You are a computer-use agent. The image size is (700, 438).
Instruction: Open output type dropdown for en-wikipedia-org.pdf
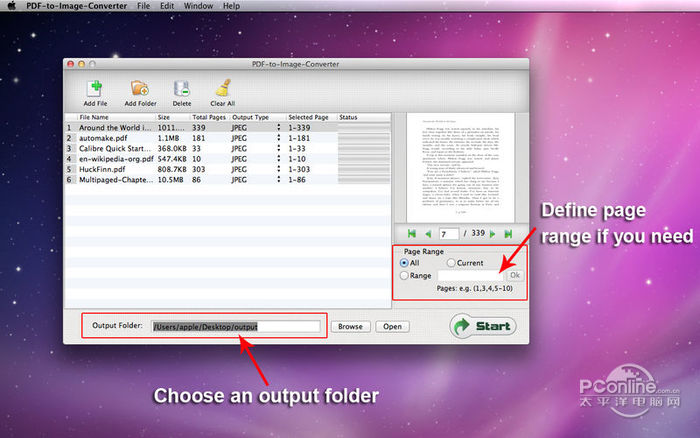279,159
